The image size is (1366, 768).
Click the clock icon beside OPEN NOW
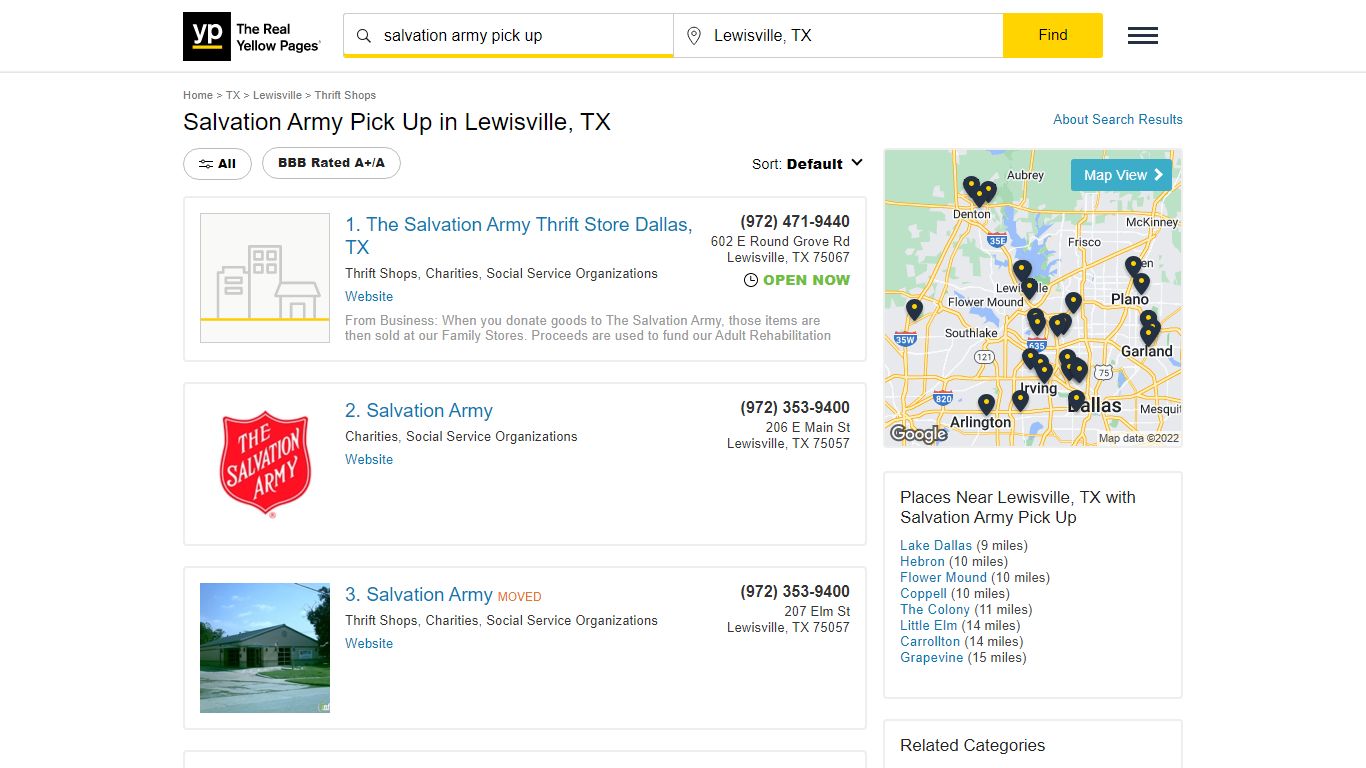751,280
